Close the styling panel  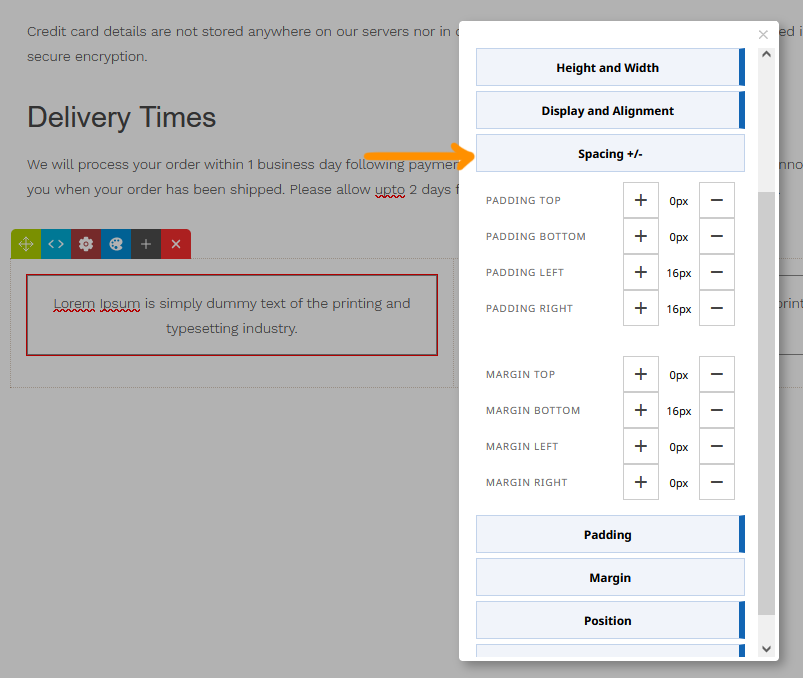click(763, 35)
